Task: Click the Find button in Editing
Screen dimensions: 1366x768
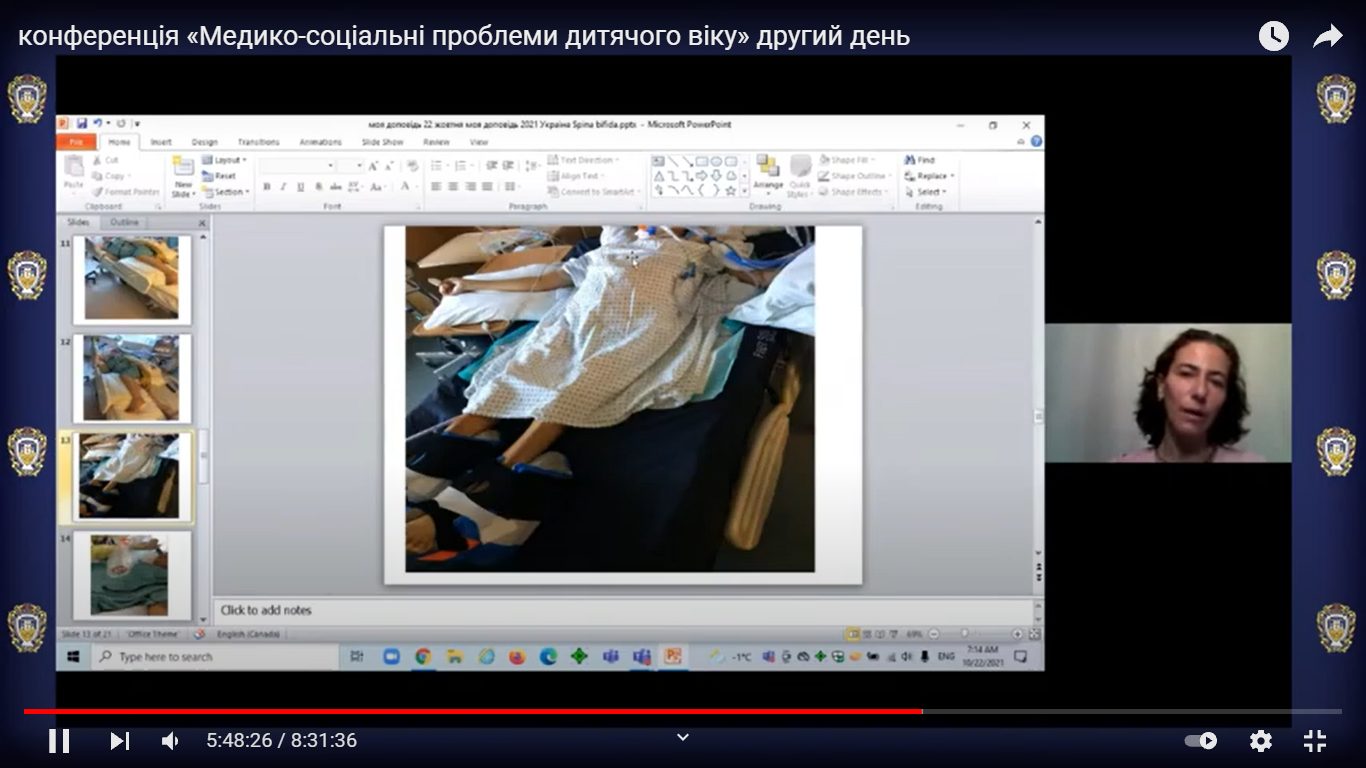Action: coord(921,160)
